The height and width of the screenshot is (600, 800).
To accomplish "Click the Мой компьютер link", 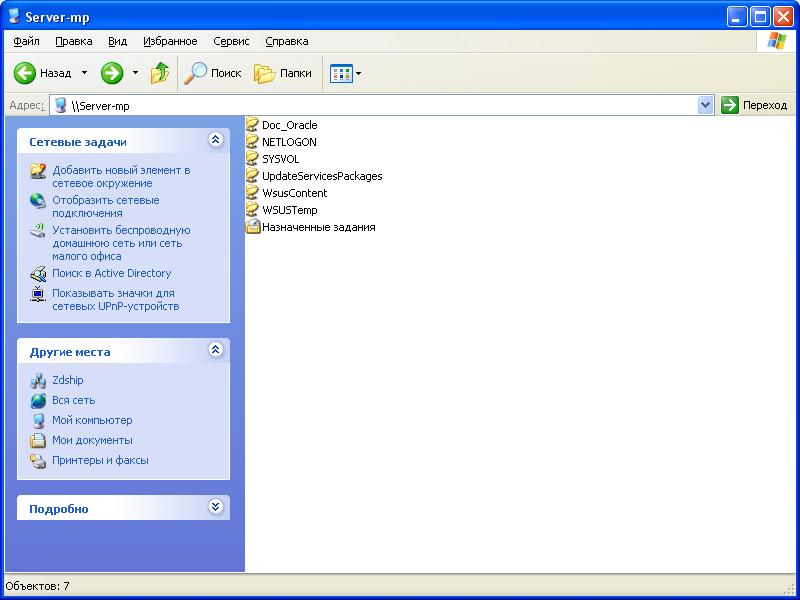I will pos(92,420).
